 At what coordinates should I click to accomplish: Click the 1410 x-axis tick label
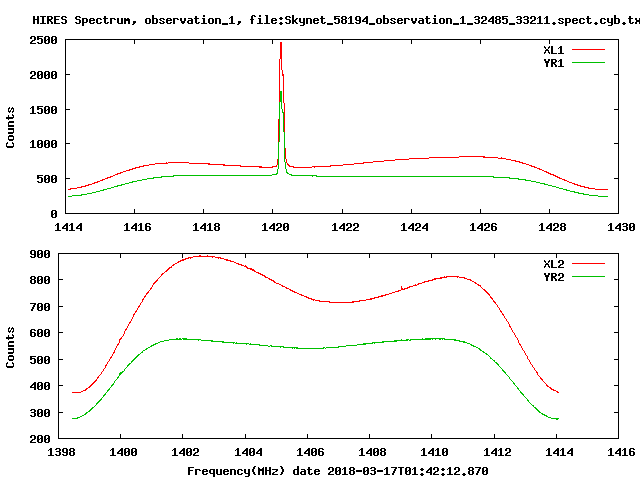coord(434,452)
